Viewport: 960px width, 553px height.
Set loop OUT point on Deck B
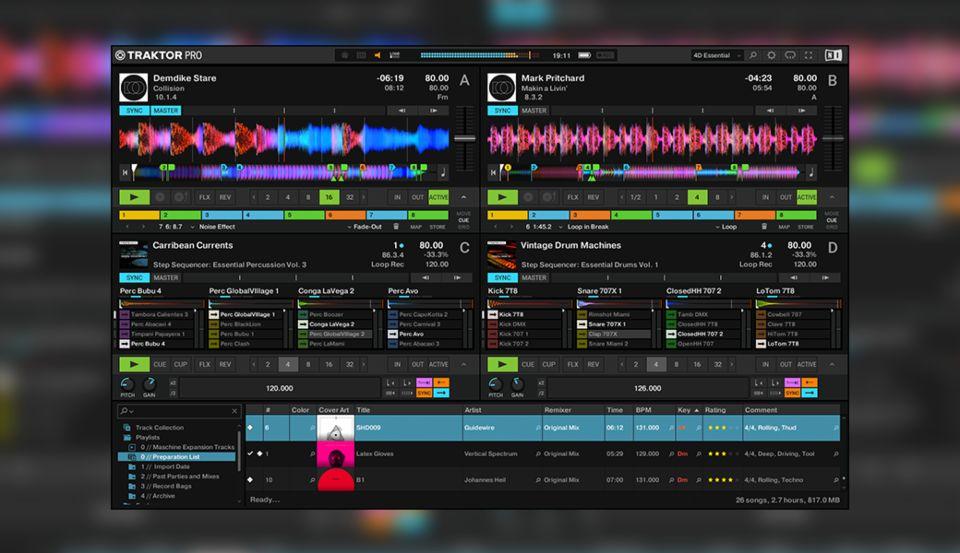(x=786, y=197)
